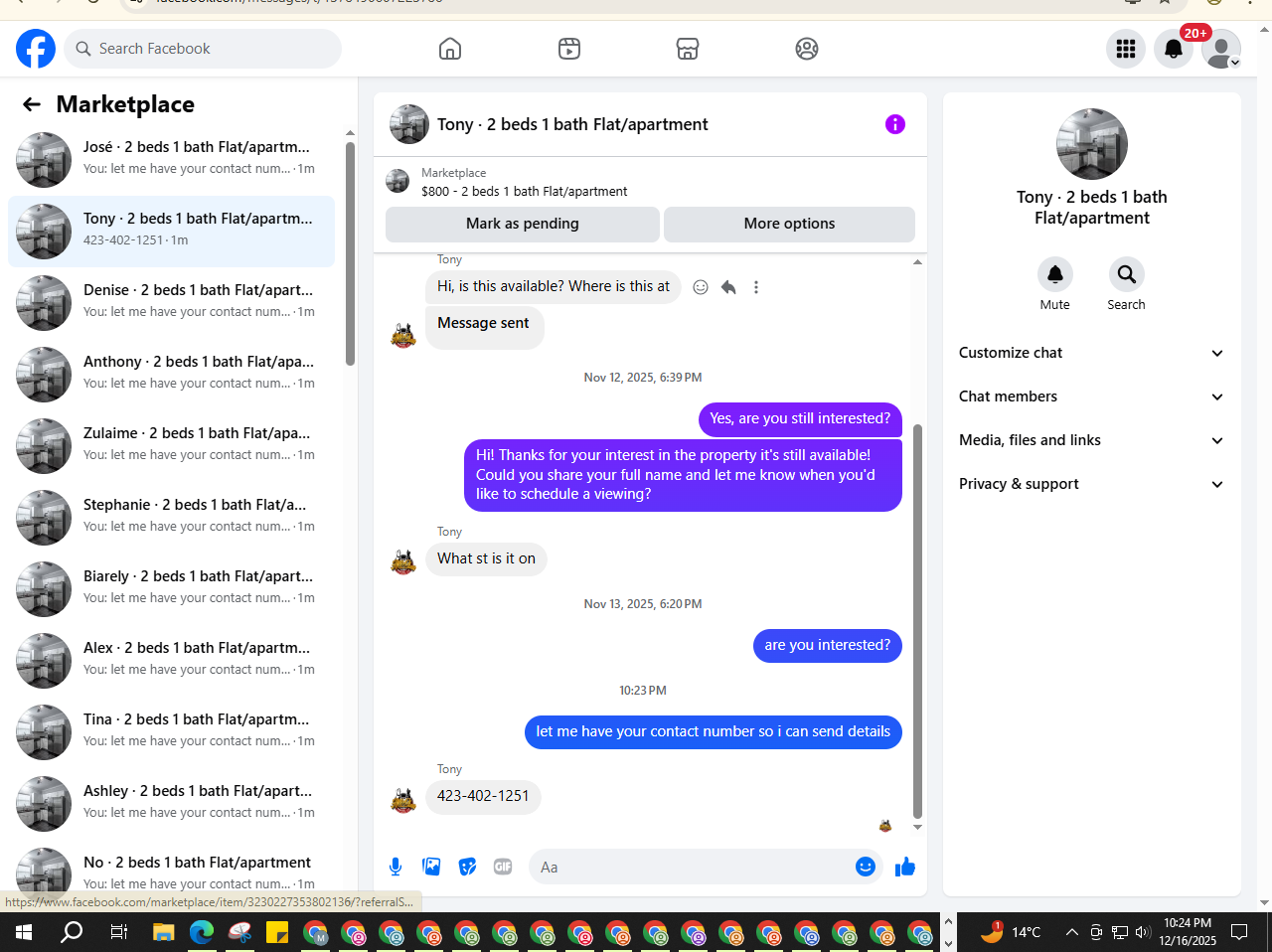
Task: Open the Home feed icon
Action: [x=450, y=49]
